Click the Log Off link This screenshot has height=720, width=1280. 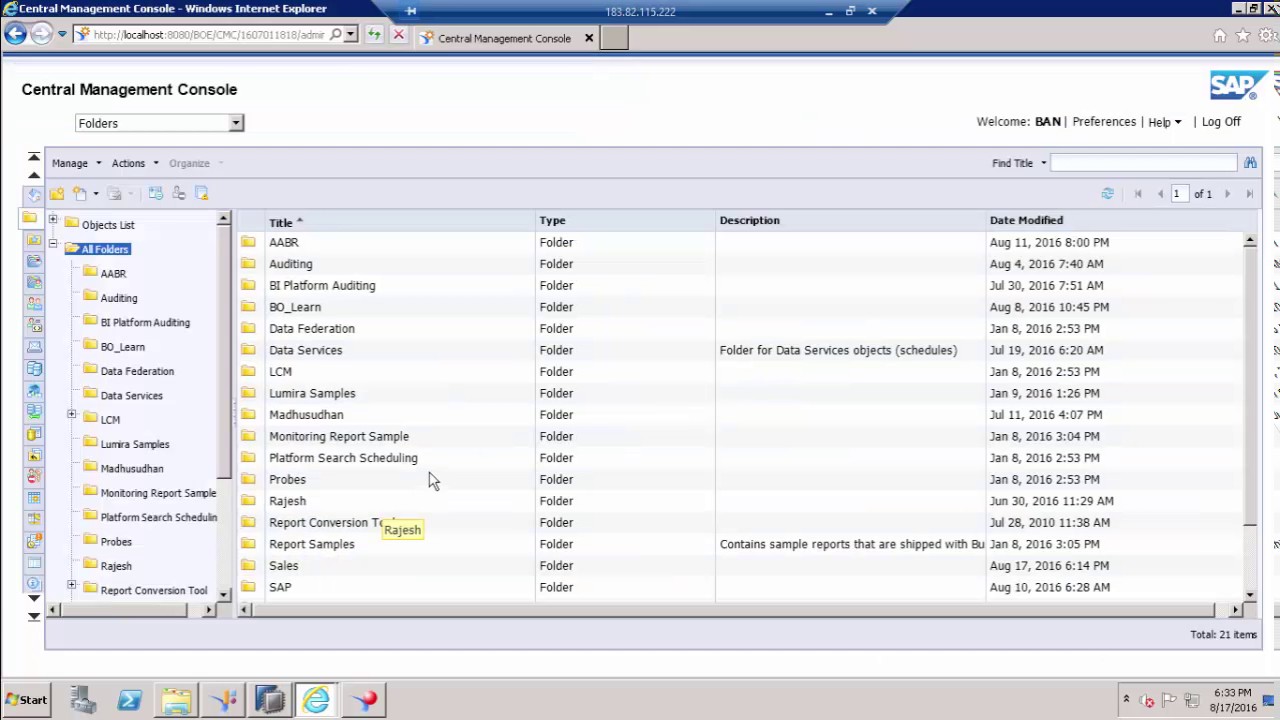coord(1221,122)
